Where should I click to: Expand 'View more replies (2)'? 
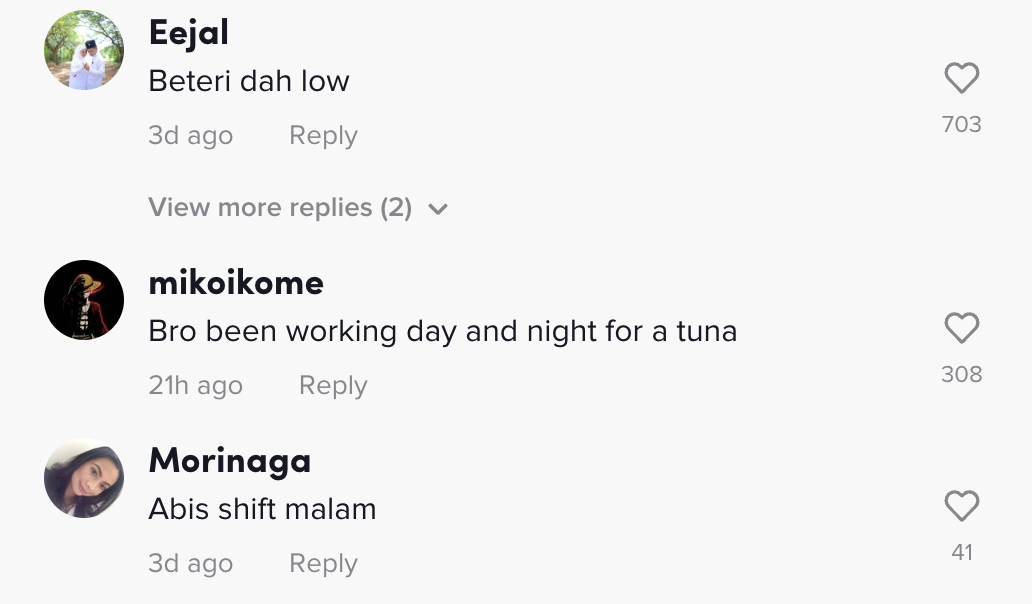280,208
